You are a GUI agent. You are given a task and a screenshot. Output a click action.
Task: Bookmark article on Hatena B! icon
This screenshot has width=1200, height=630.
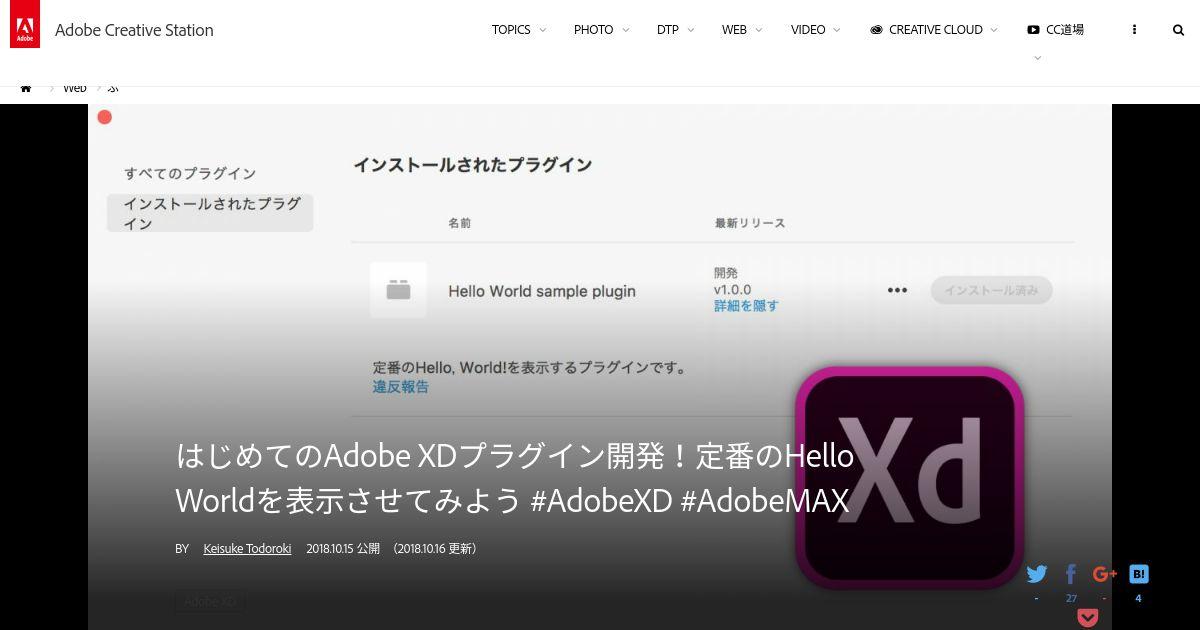click(1139, 574)
